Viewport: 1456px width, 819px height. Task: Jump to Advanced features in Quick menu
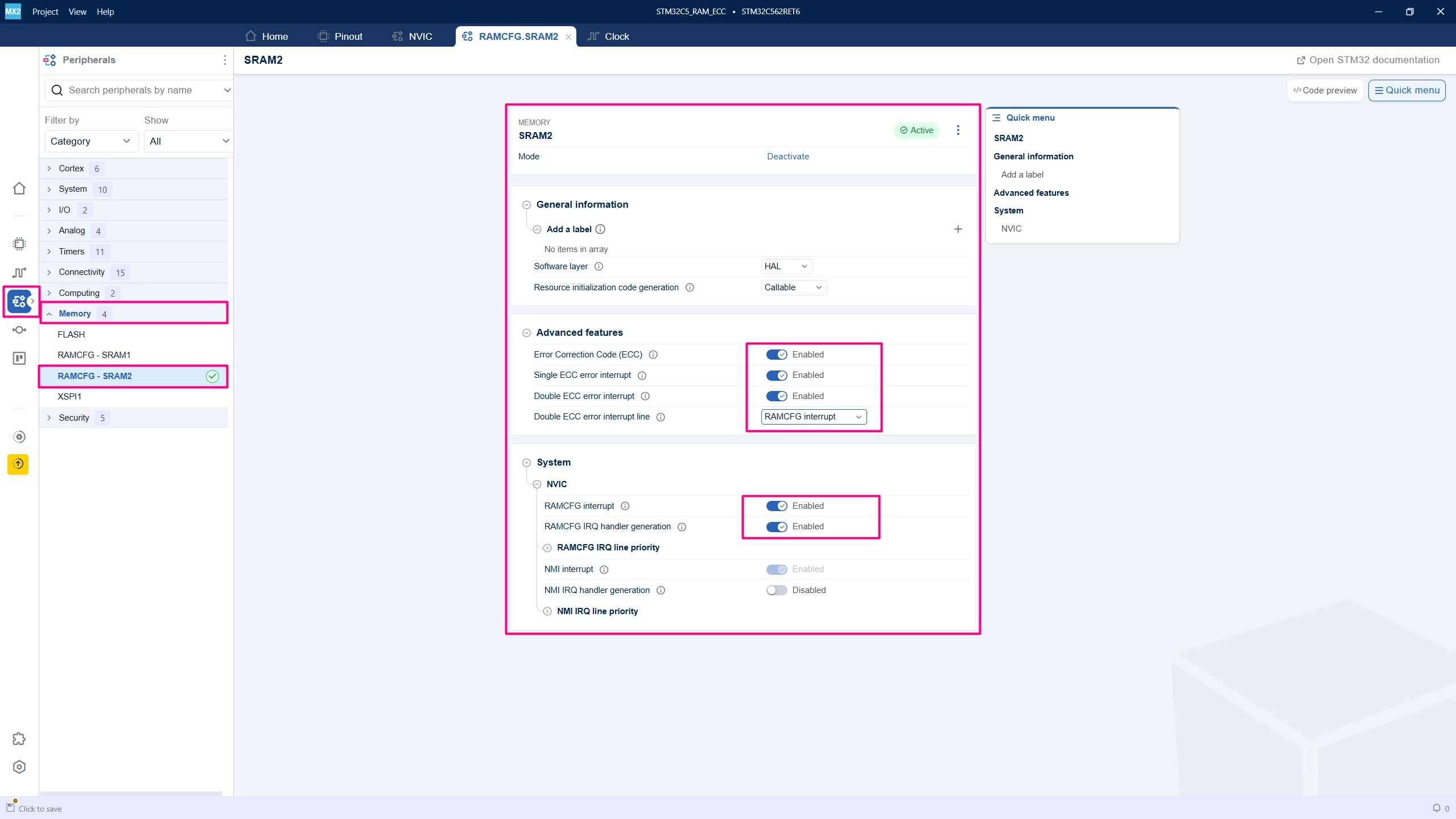[1031, 193]
